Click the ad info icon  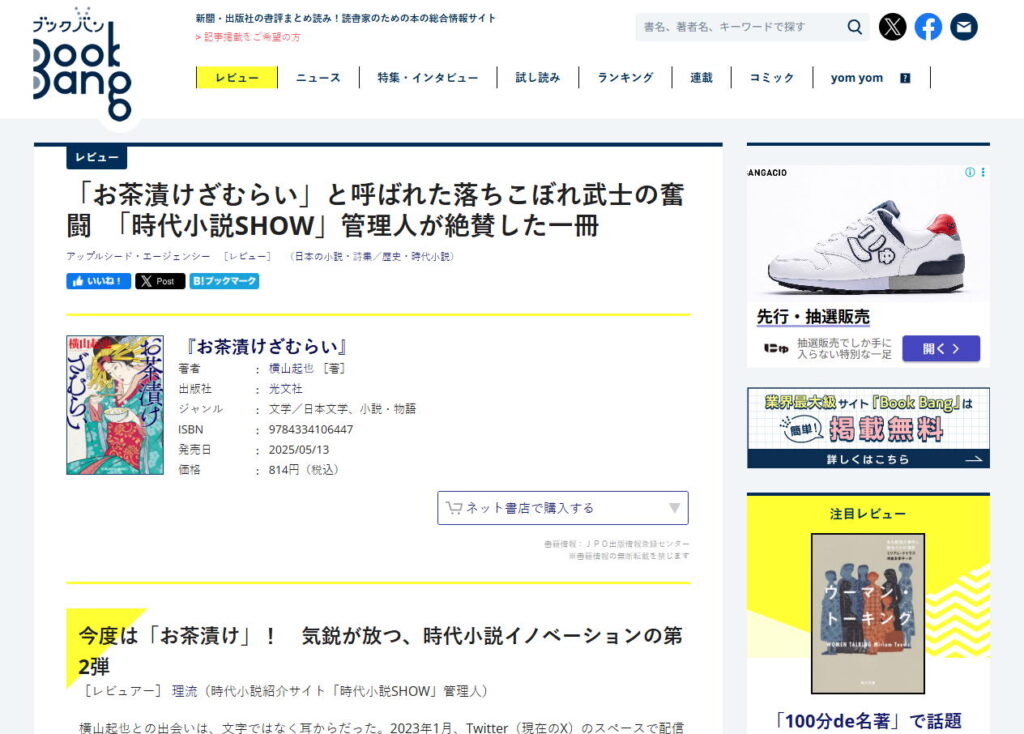coord(970,172)
